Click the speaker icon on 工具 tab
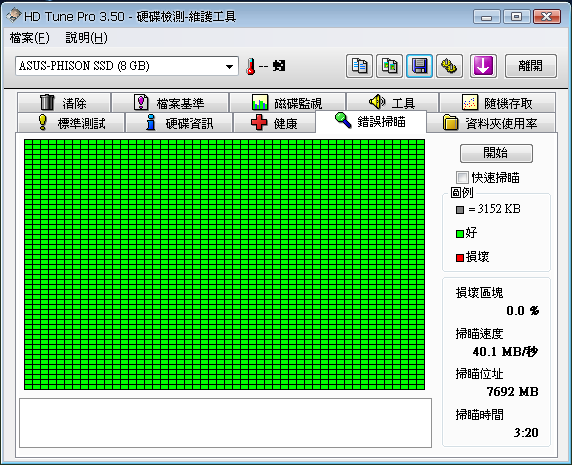This screenshot has width=572, height=465. tap(377, 102)
